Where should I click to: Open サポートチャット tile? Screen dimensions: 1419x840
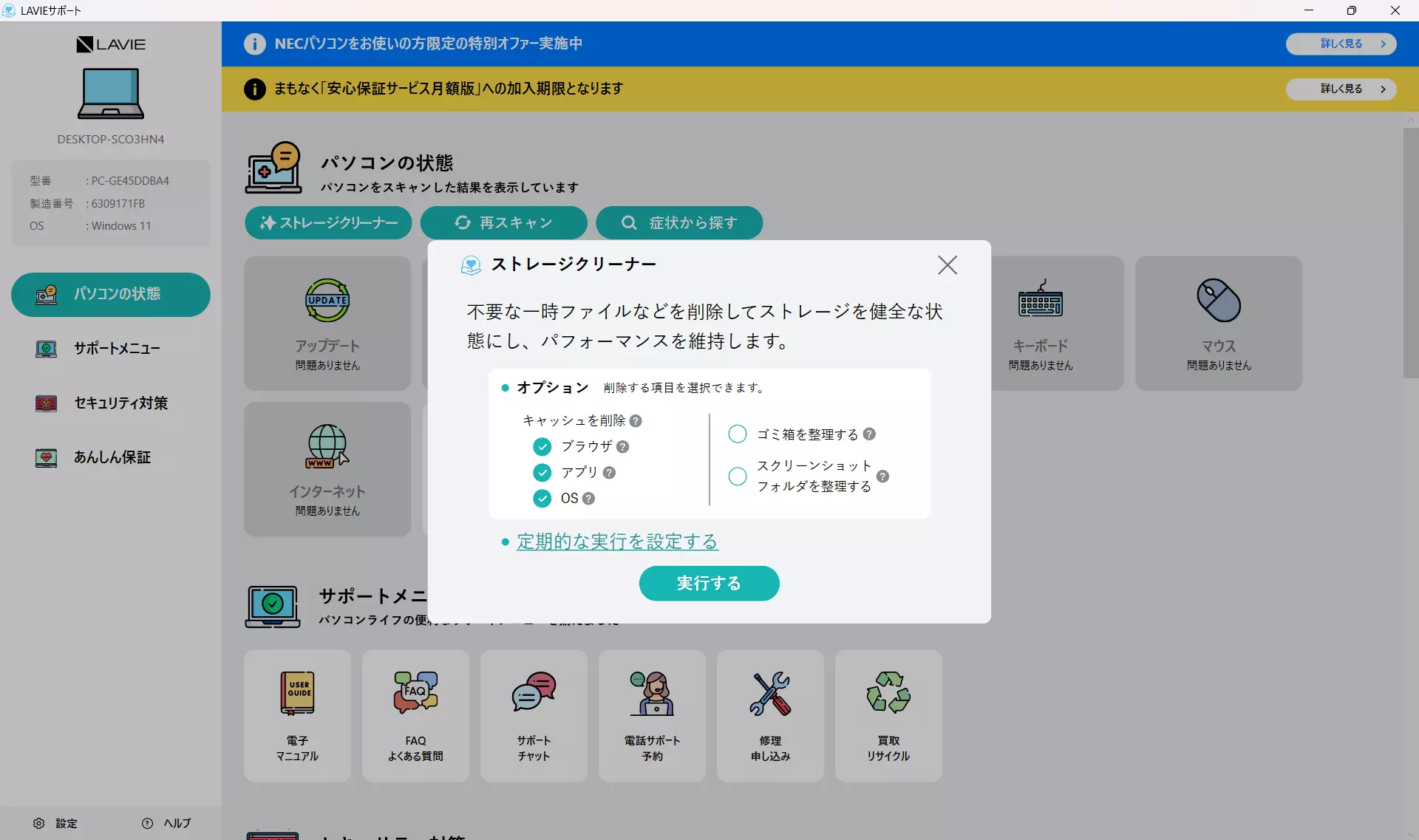click(x=534, y=716)
